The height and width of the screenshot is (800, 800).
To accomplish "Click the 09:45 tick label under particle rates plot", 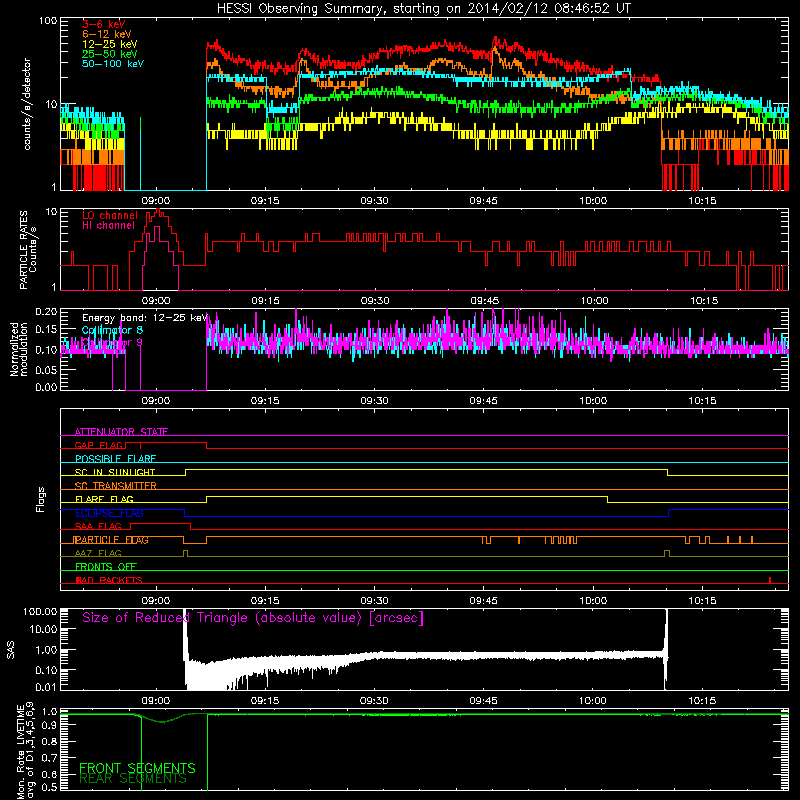I will pyautogui.click(x=484, y=301).
